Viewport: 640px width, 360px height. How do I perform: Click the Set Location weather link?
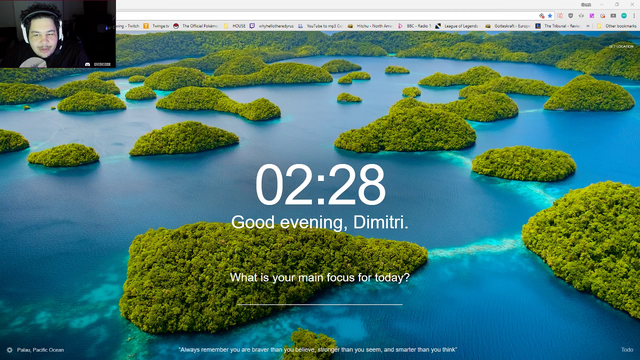[621, 47]
